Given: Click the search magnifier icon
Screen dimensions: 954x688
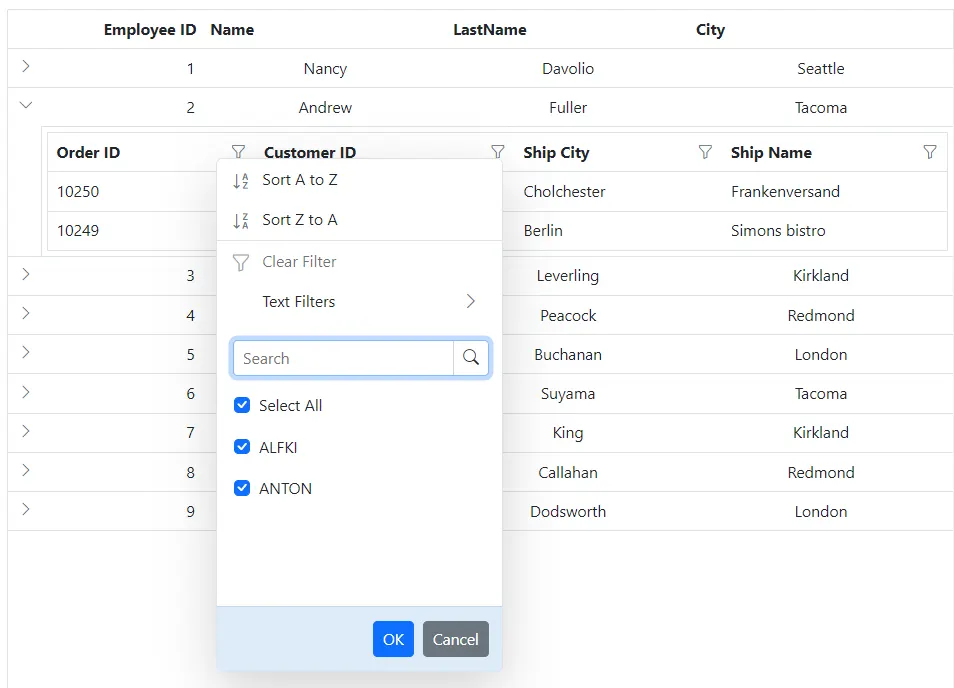Looking at the screenshot, I should (471, 357).
